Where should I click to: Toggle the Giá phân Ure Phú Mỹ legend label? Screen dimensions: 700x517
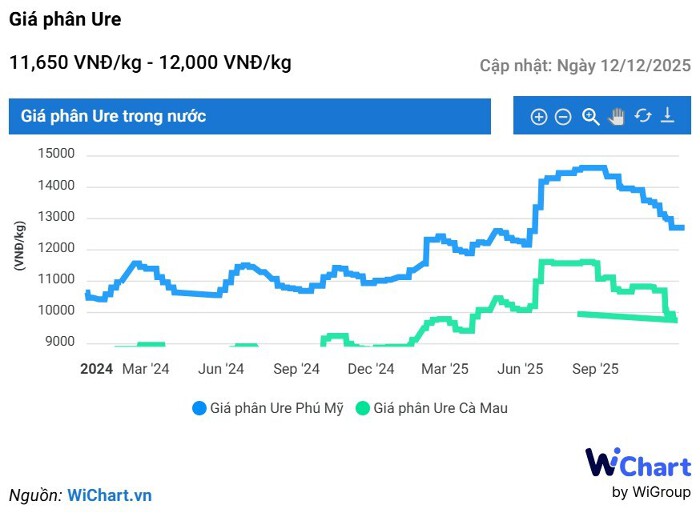pyautogui.click(x=278, y=408)
